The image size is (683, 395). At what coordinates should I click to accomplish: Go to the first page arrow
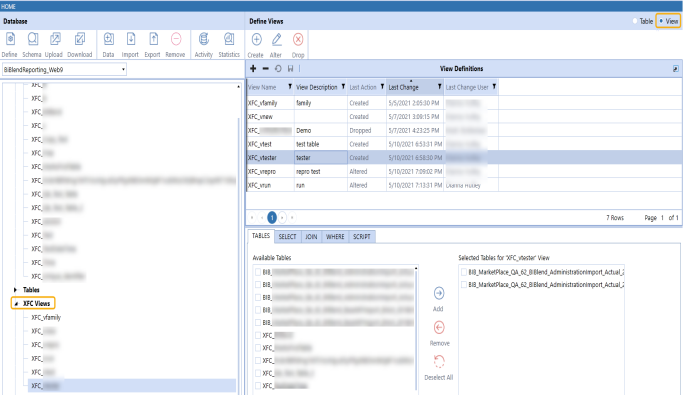pyautogui.click(x=252, y=217)
